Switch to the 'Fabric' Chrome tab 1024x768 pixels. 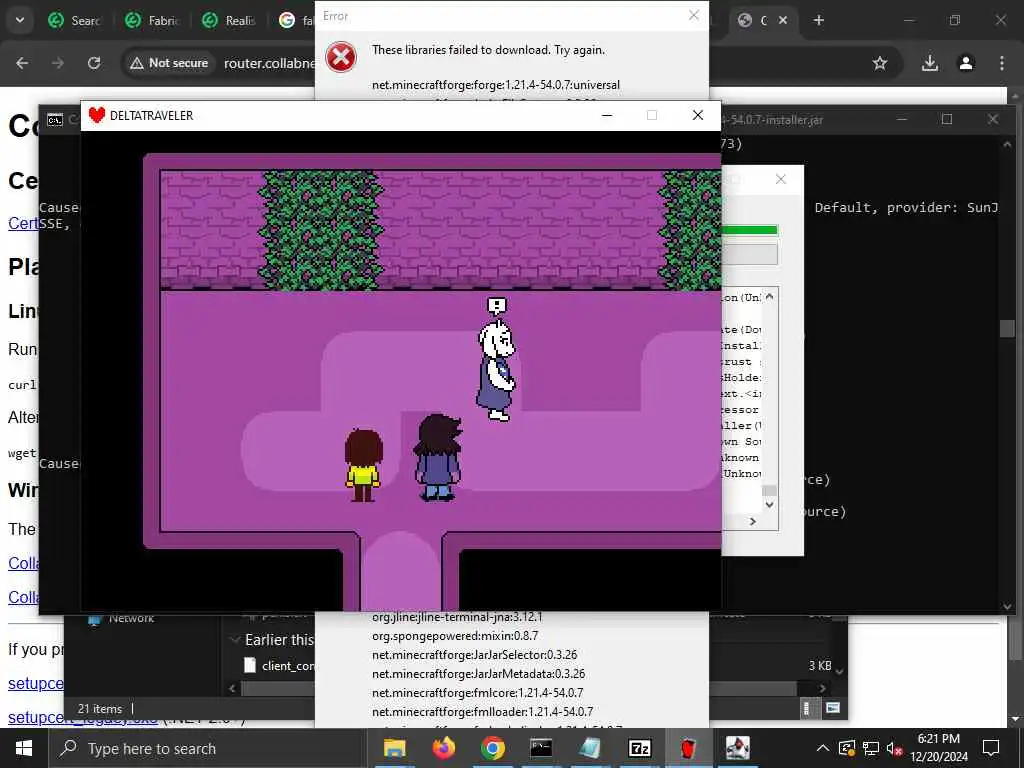tap(153, 20)
